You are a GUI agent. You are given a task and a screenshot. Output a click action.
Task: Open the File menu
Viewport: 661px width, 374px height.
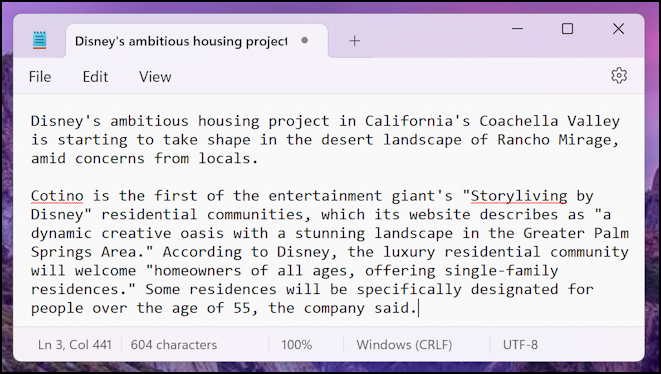click(x=40, y=77)
